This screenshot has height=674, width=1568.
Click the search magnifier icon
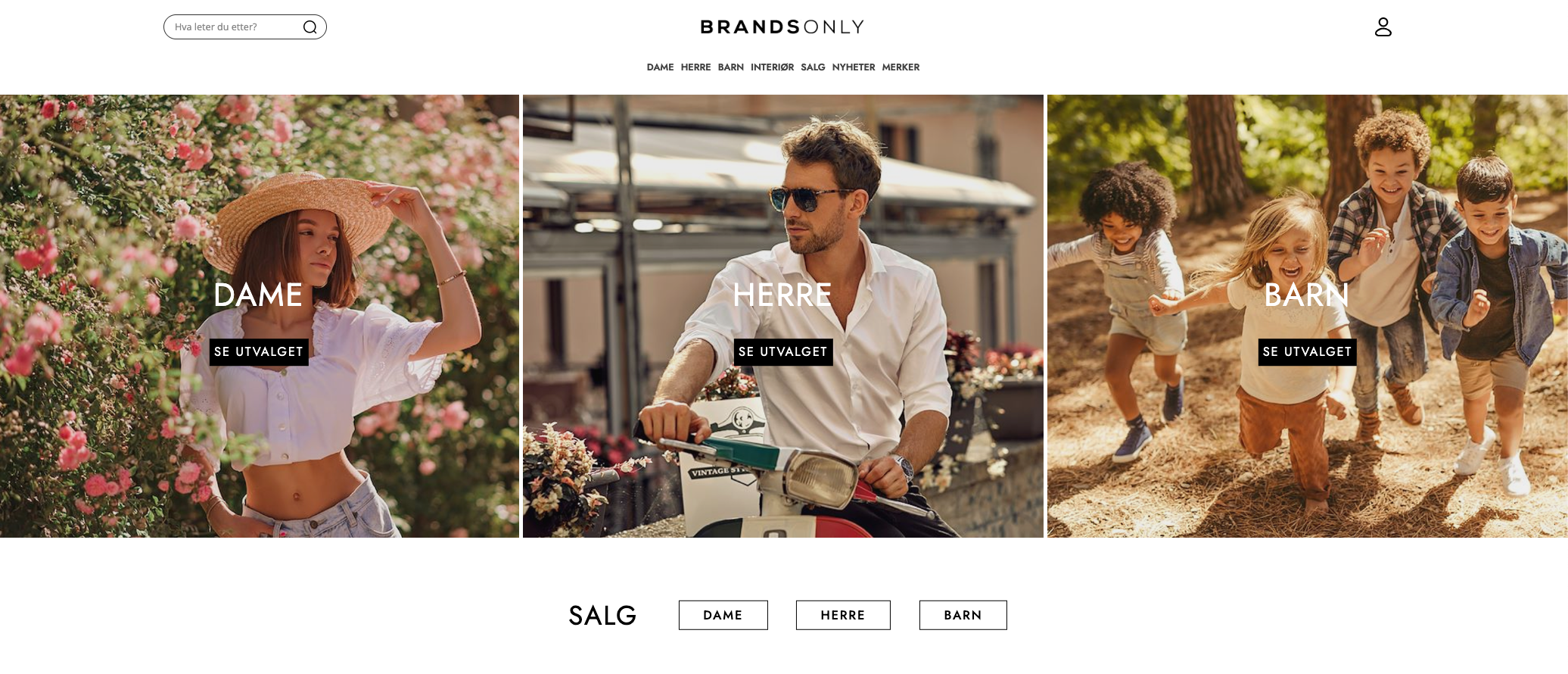tap(310, 27)
